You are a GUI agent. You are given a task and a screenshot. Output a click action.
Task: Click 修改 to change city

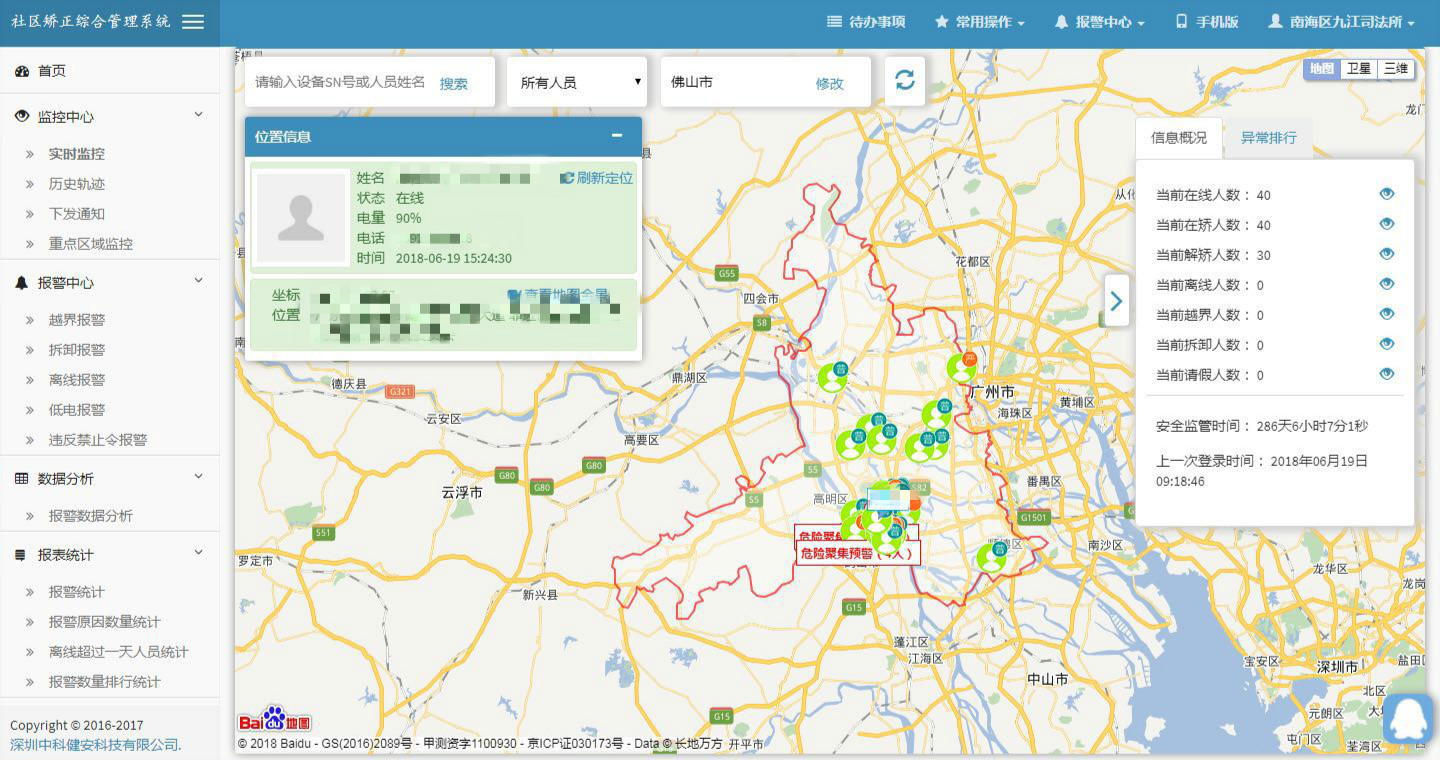829,84
